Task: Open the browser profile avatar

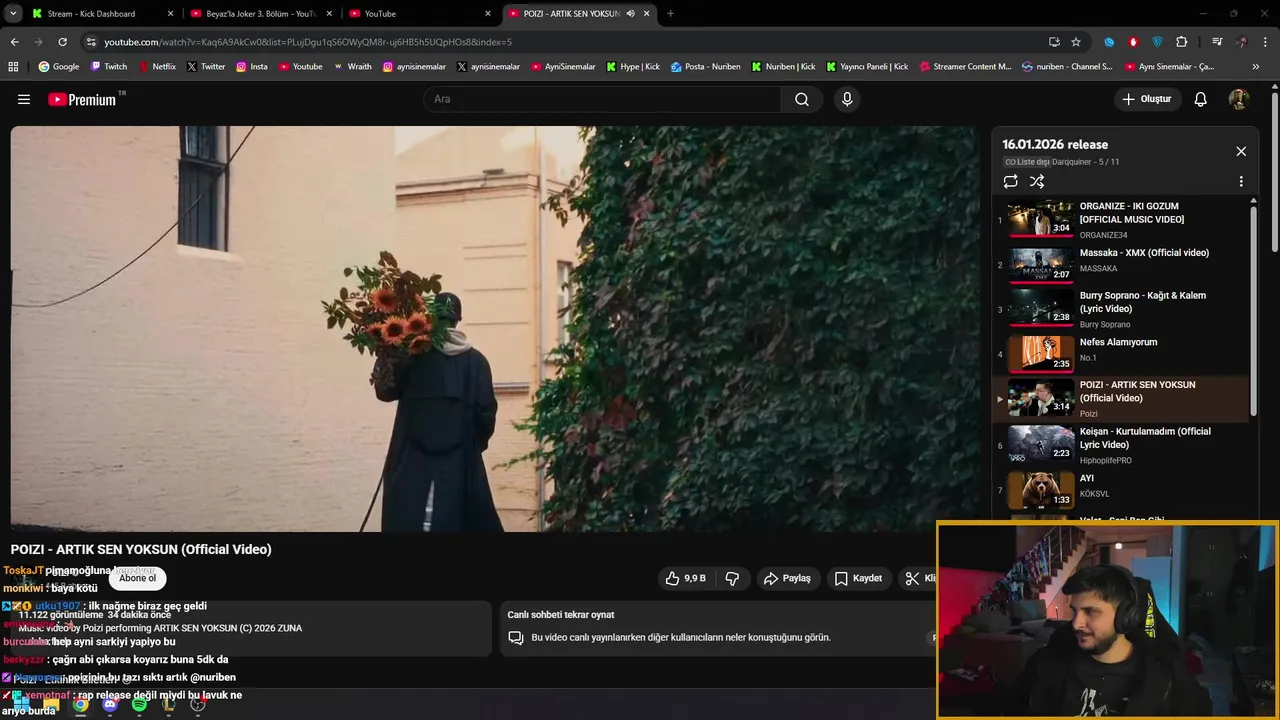Action: pos(1242,42)
